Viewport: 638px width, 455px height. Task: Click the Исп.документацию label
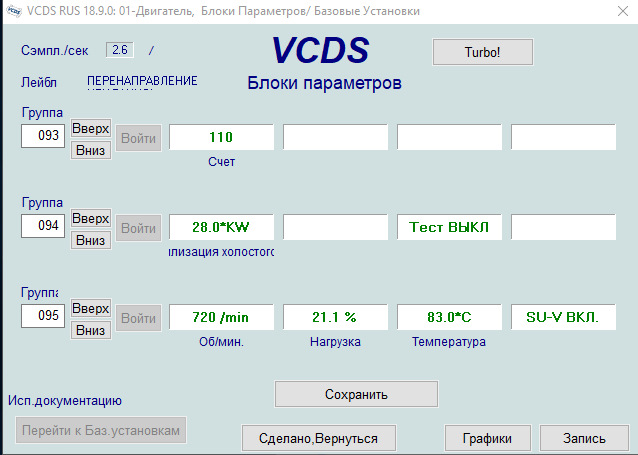click(65, 401)
